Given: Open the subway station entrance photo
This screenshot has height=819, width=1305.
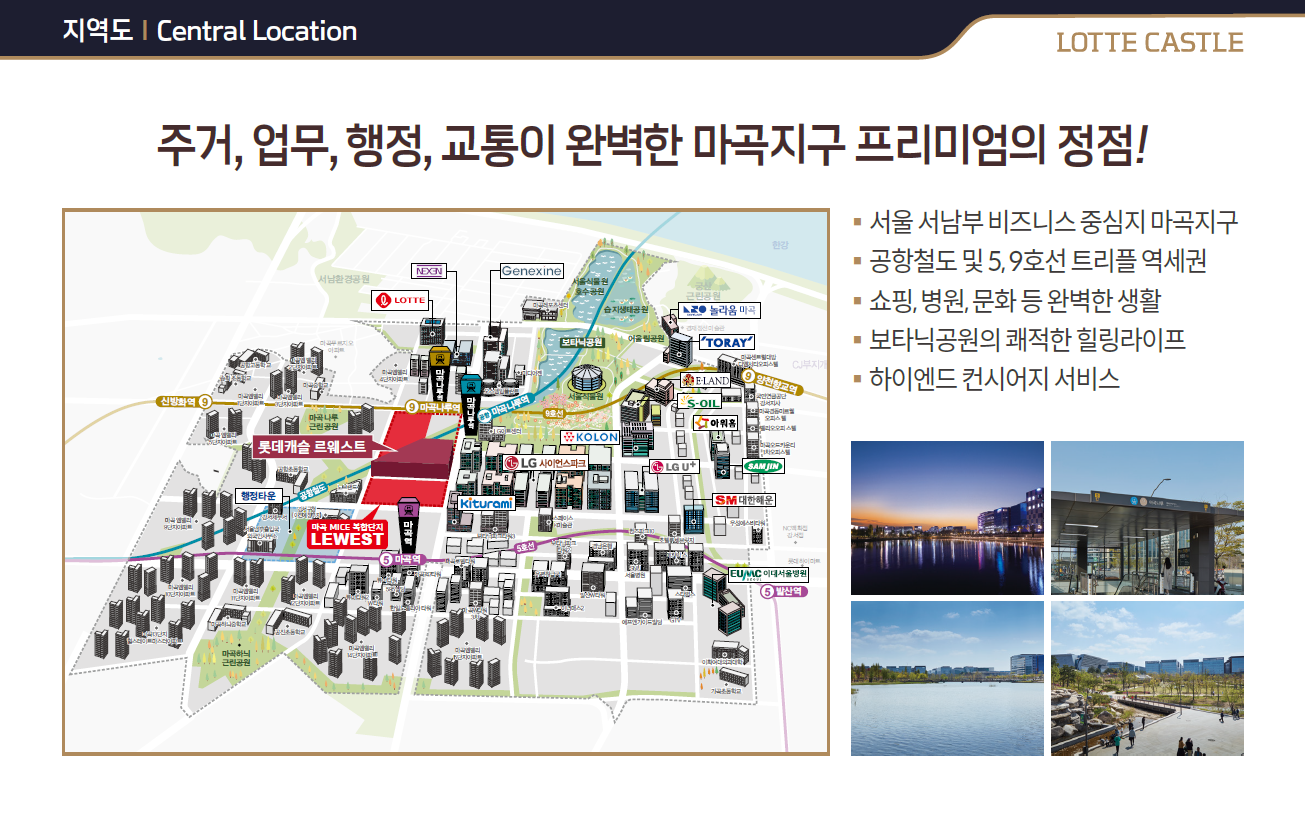Looking at the screenshot, I should (x=1147, y=518).
